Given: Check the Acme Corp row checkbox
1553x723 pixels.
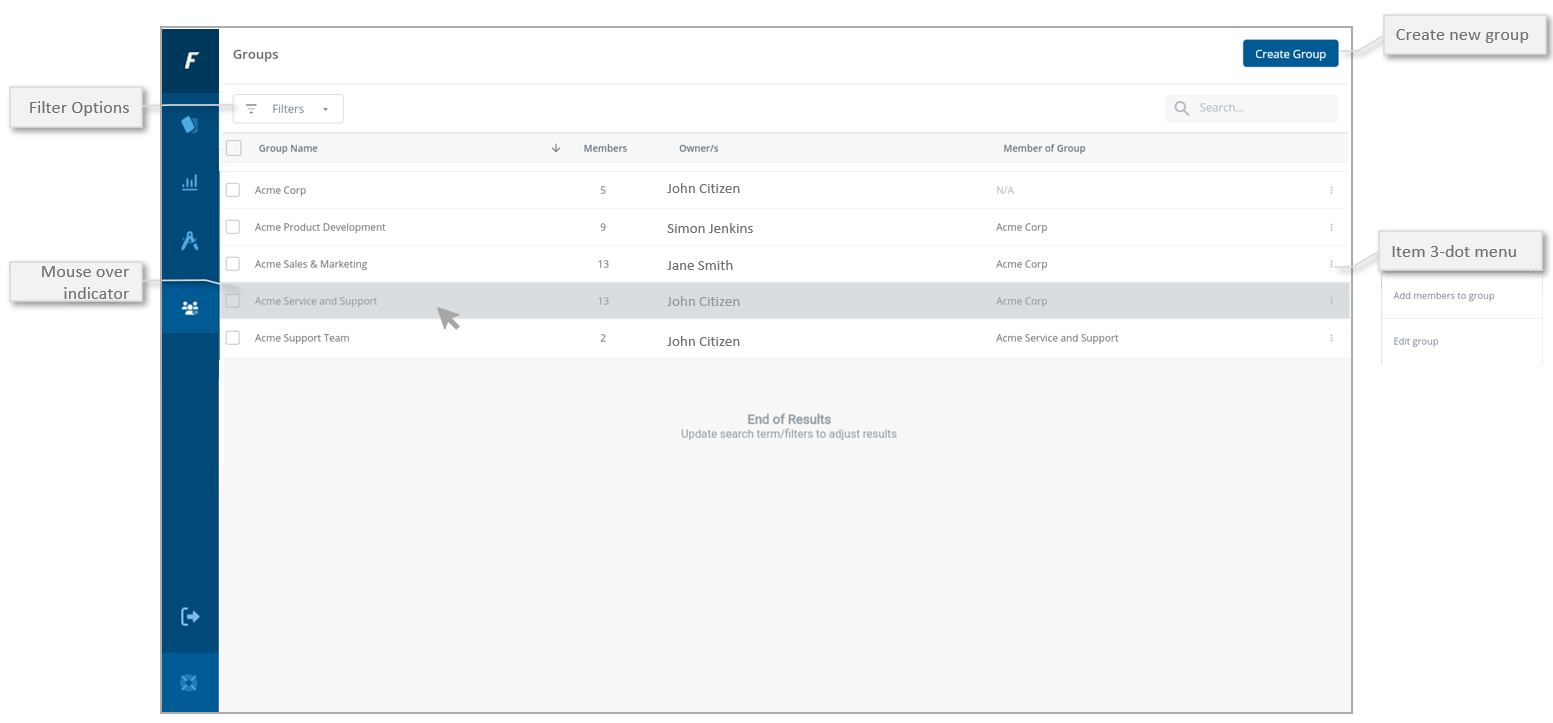Looking at the screenshot, I should (x=233, y=190).
